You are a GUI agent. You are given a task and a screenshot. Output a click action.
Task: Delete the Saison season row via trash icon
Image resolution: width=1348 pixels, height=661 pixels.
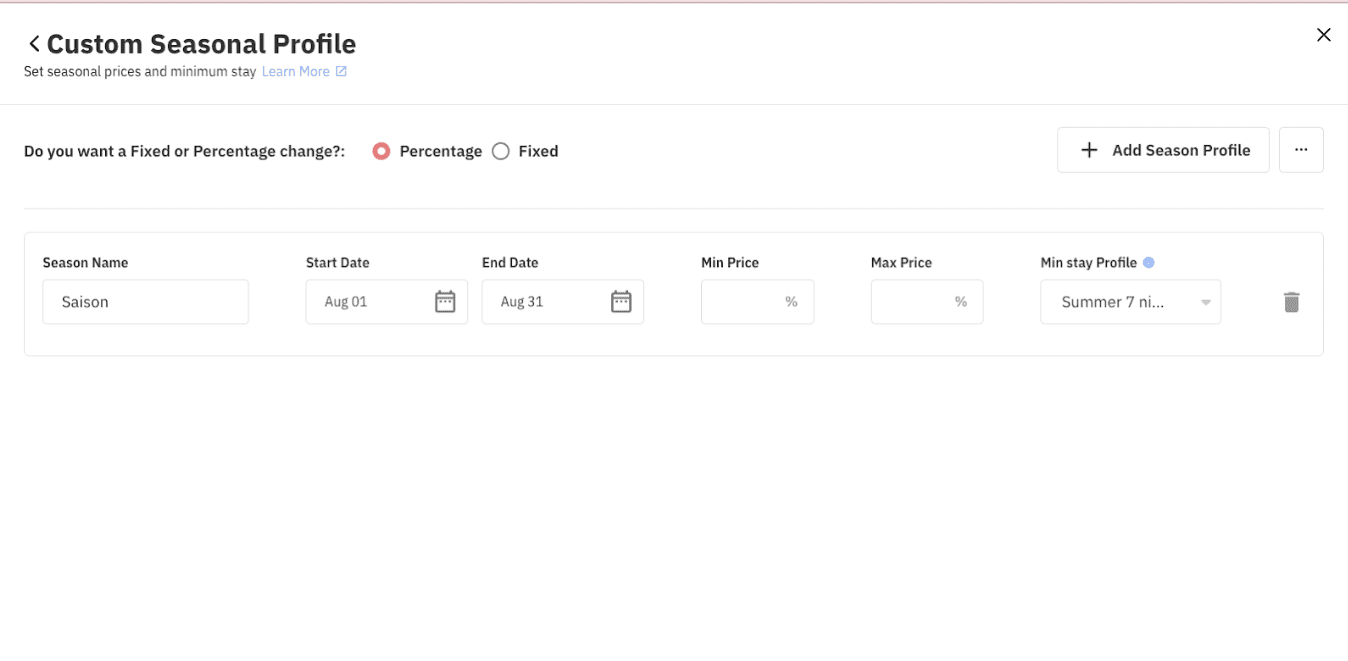click(x=1291, y=301)
